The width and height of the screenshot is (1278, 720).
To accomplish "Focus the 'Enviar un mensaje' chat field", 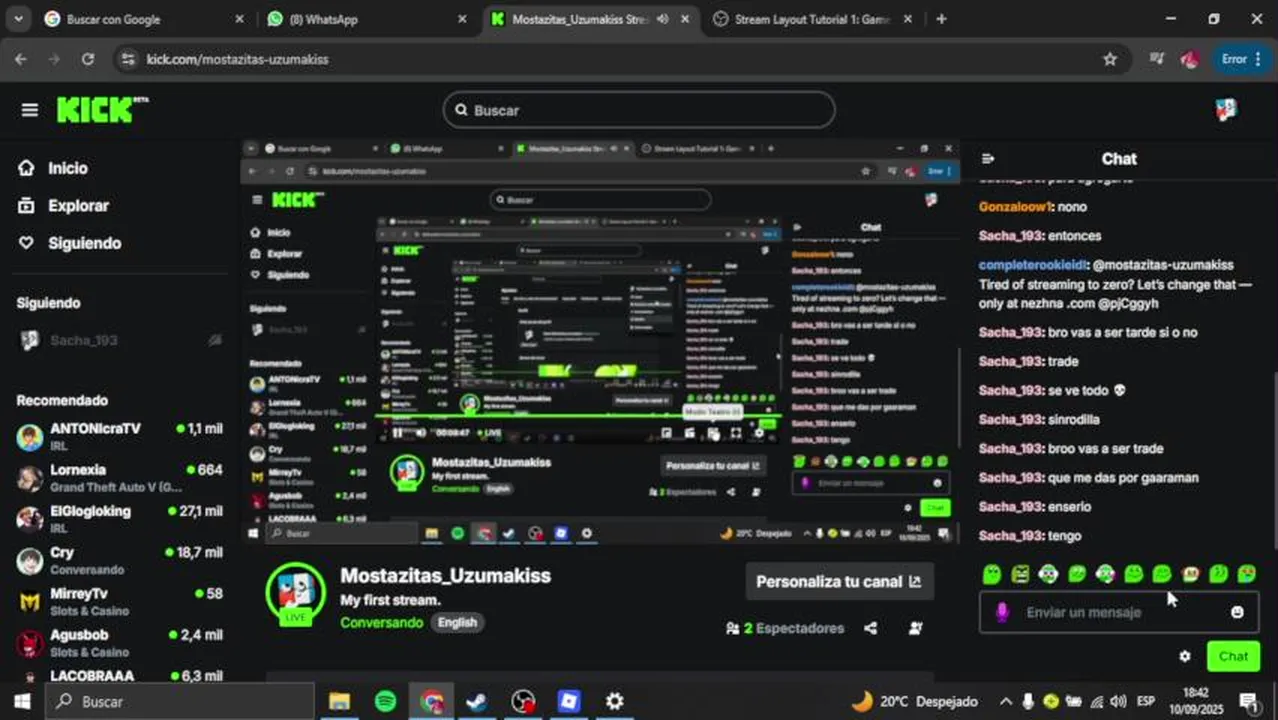I will (1119, 612).
